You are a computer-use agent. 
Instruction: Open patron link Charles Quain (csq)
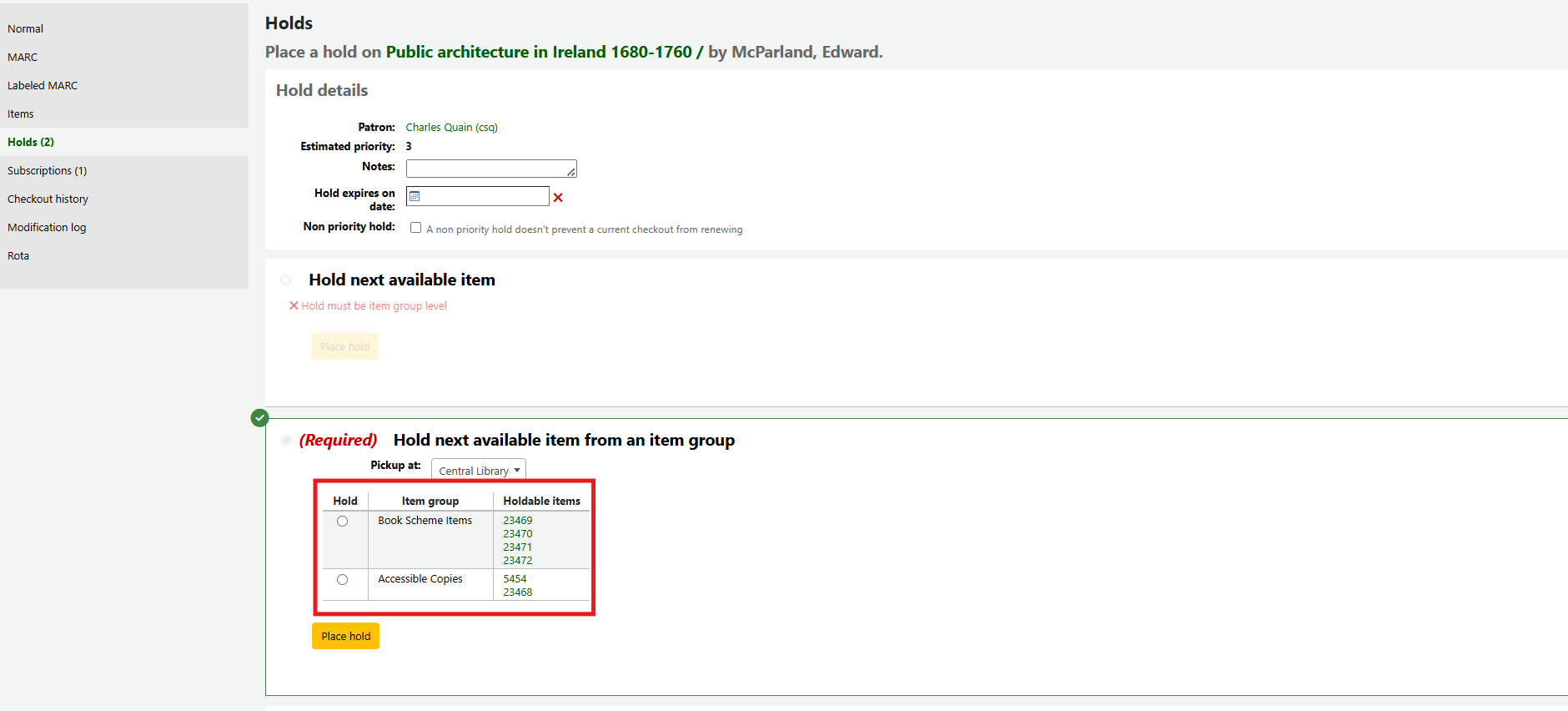coord(452,127)
